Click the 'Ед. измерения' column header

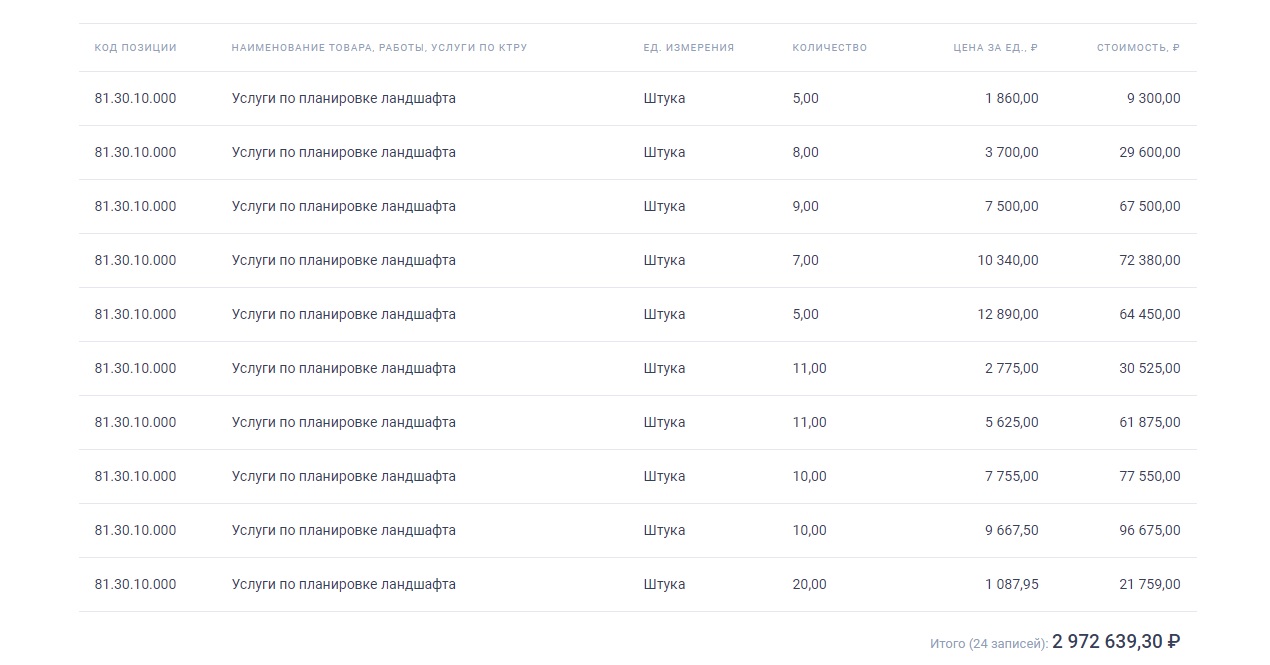pyautogui.click(x=688, y=48)
